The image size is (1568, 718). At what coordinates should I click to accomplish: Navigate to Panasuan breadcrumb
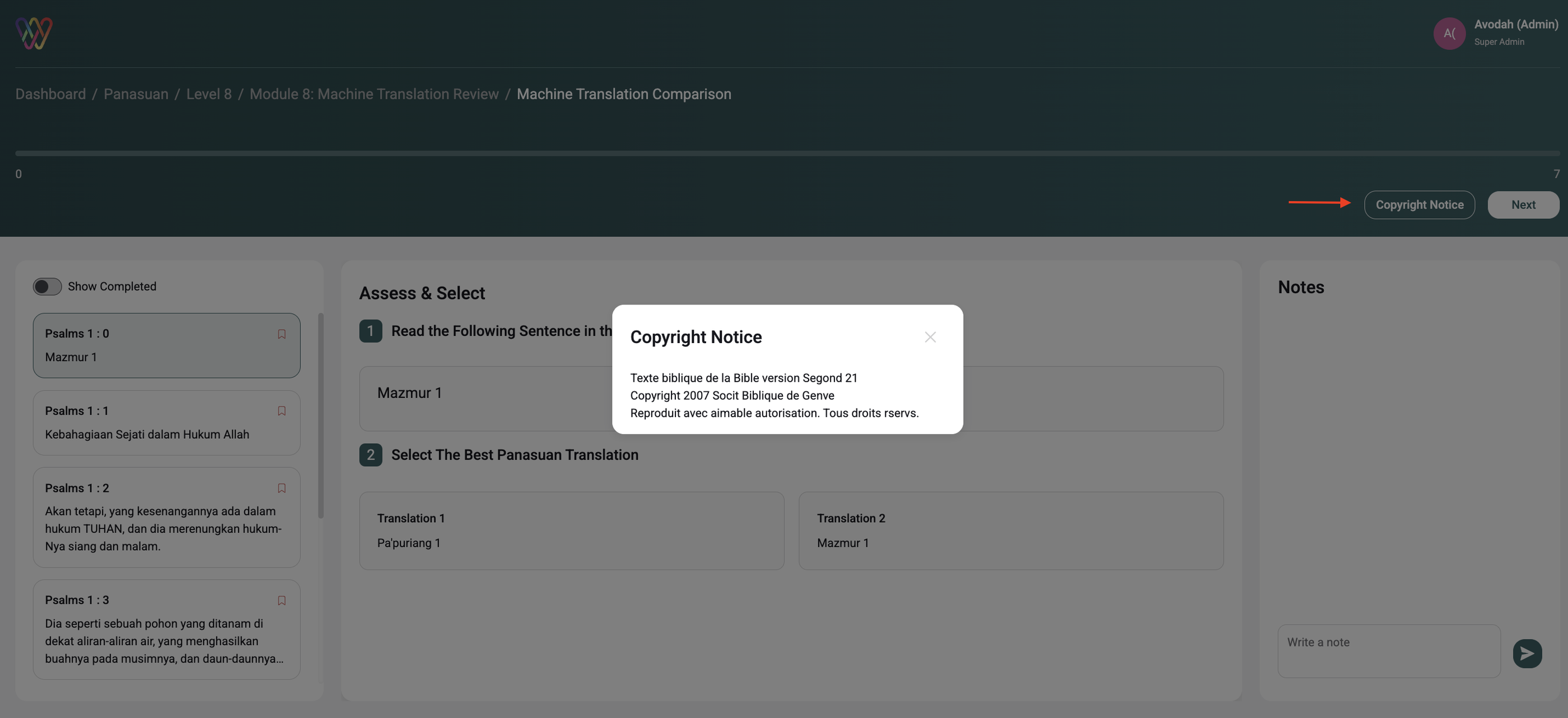point(136,95)
